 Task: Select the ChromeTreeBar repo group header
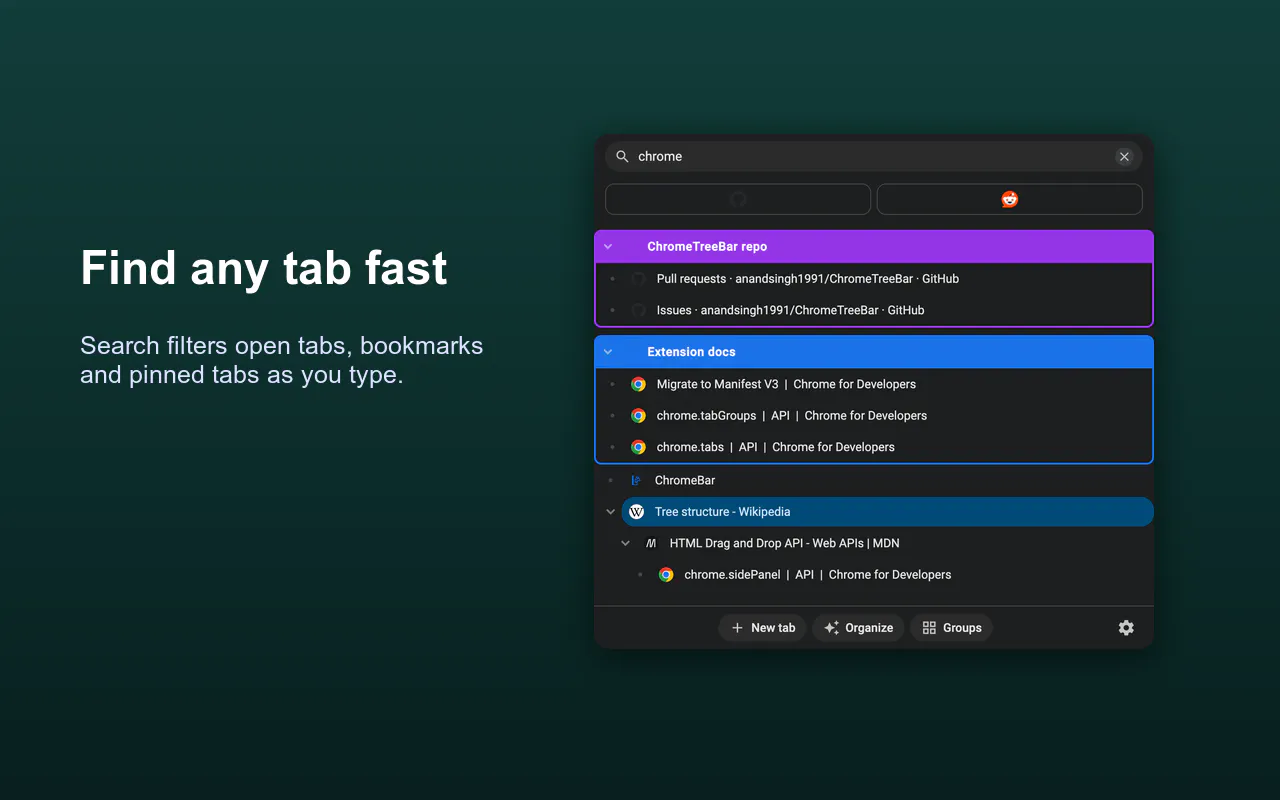pyautogui.click(x=874, y=247)
